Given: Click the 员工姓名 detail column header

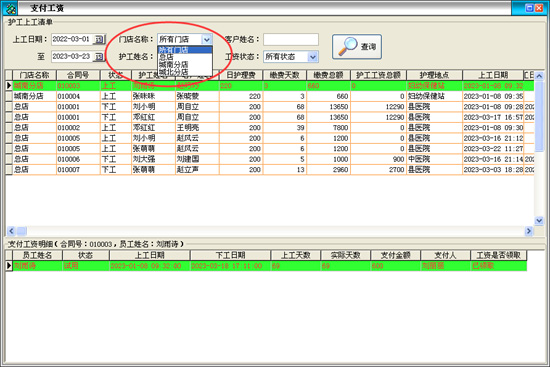Looking at the screenshot, I should pyautogui.click(x=38, y=255).
